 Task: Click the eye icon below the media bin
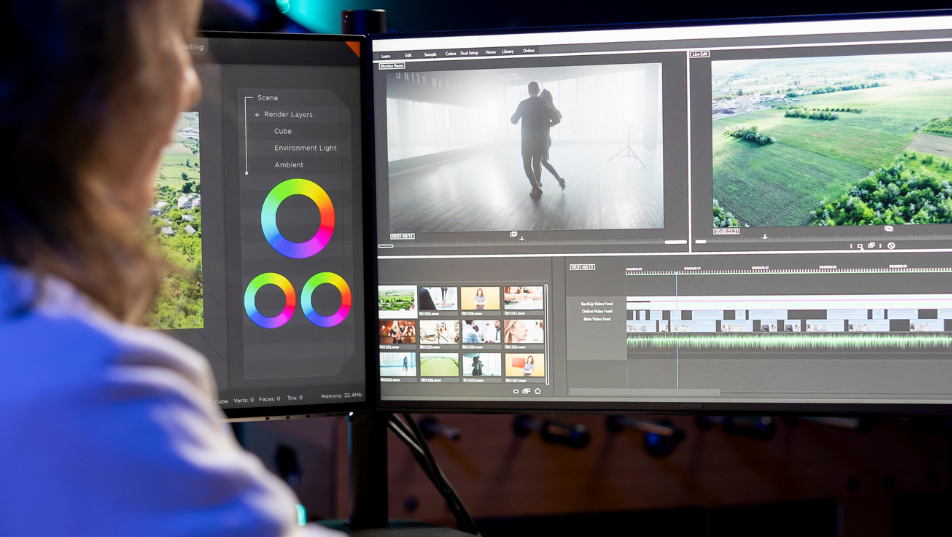point(516,391)
